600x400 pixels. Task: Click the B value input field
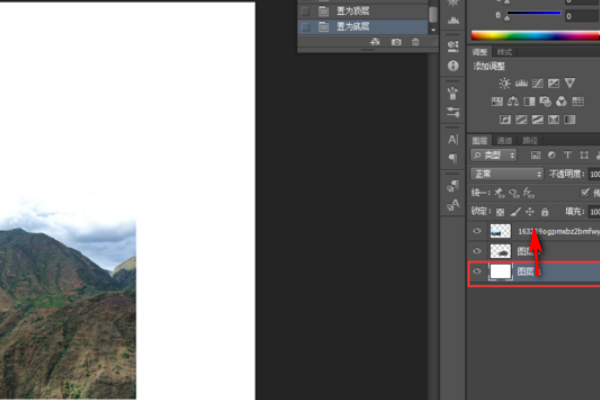tap(582, 16)
